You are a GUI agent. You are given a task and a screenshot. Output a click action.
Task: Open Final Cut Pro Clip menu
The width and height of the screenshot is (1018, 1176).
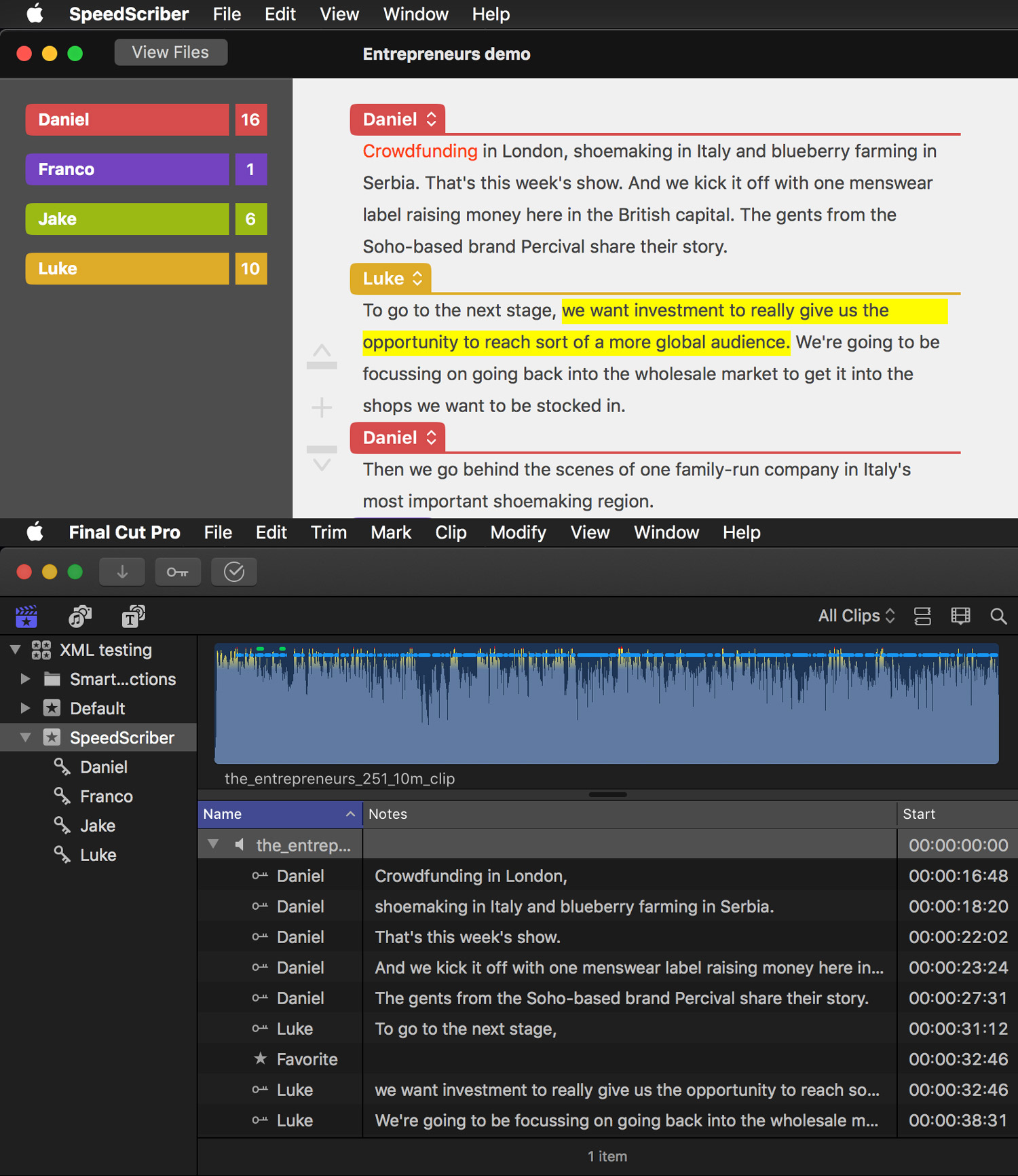tap(451, 532)
